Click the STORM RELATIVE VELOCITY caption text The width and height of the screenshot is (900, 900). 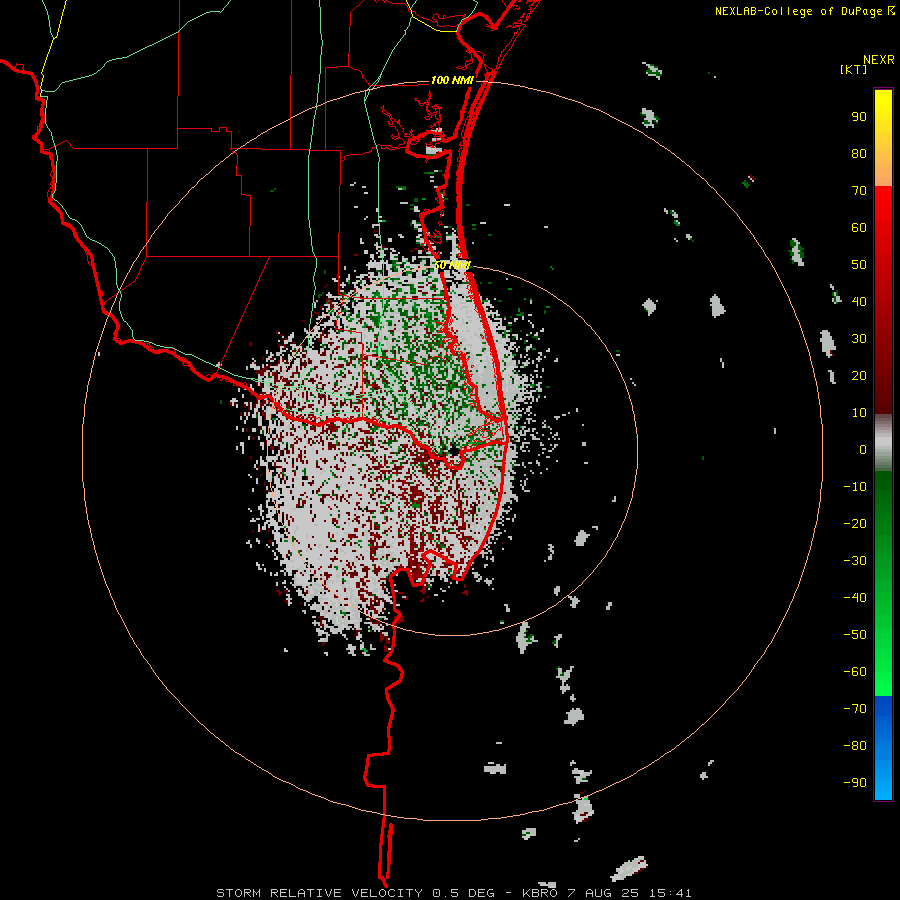(x=320, y=893)
